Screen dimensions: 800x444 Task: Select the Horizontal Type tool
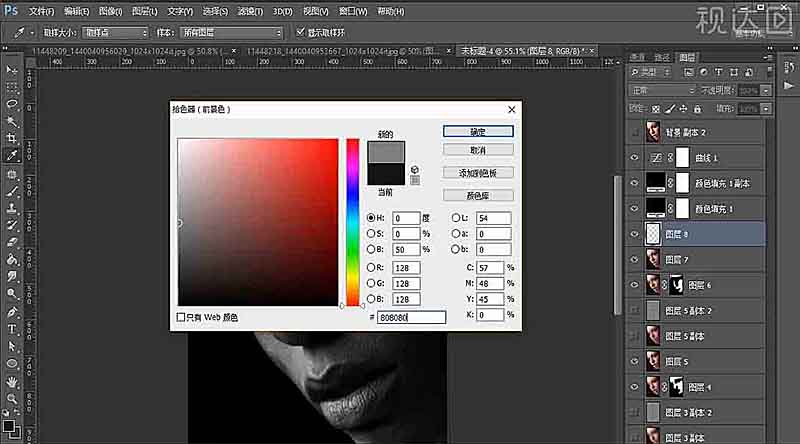[x=12, y=329]
